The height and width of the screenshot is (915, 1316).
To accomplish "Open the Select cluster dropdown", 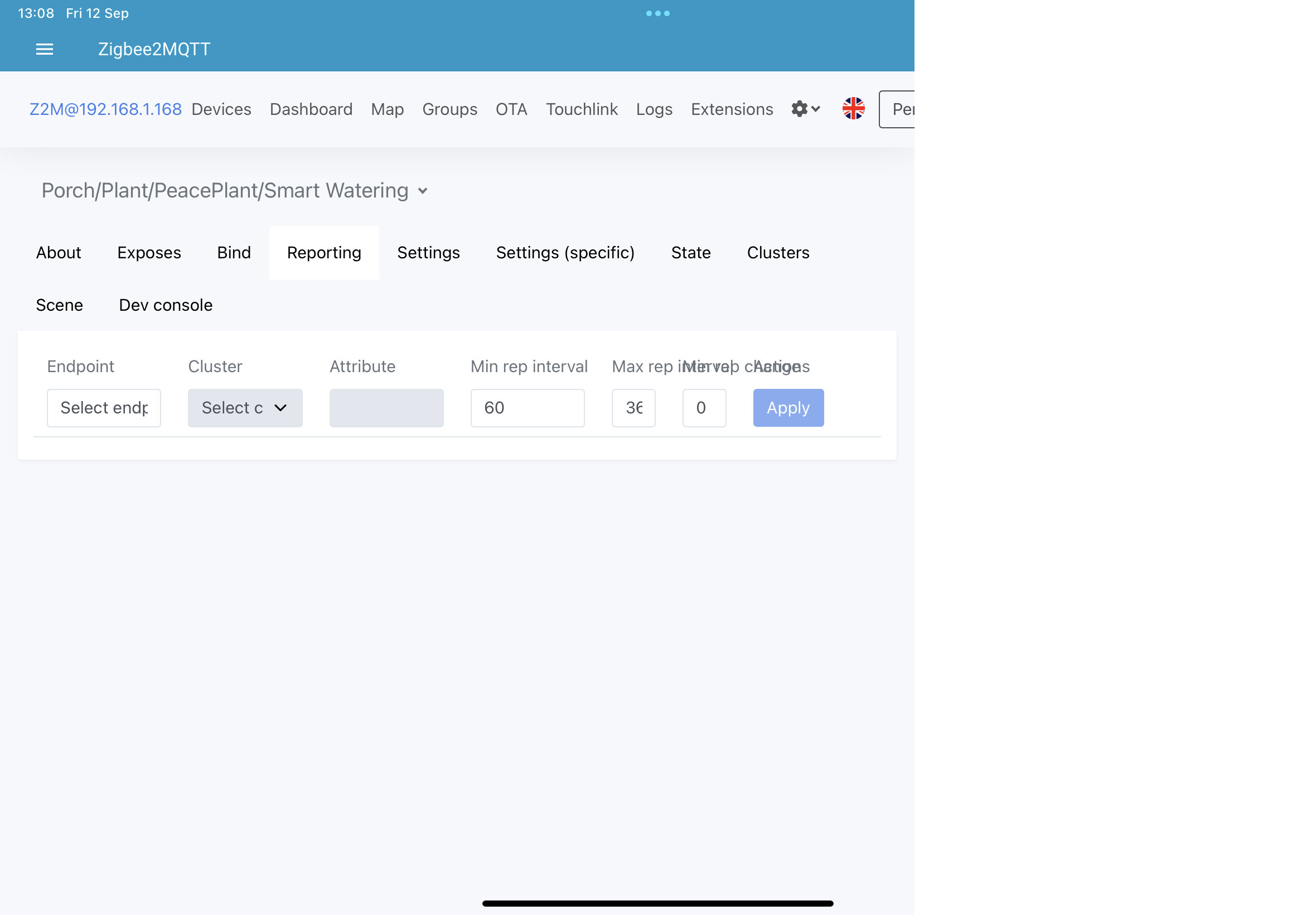I will click(x=245, y=408).
